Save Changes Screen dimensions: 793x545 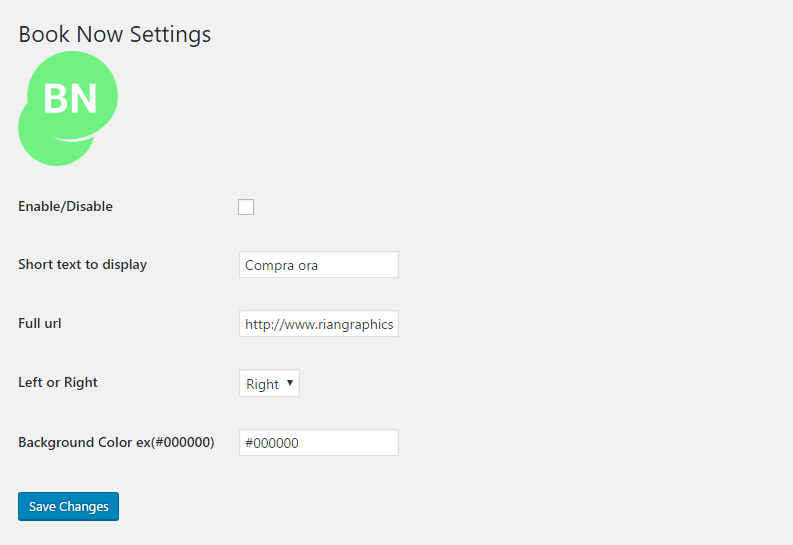pyautogui.click(x=68, y=506)
